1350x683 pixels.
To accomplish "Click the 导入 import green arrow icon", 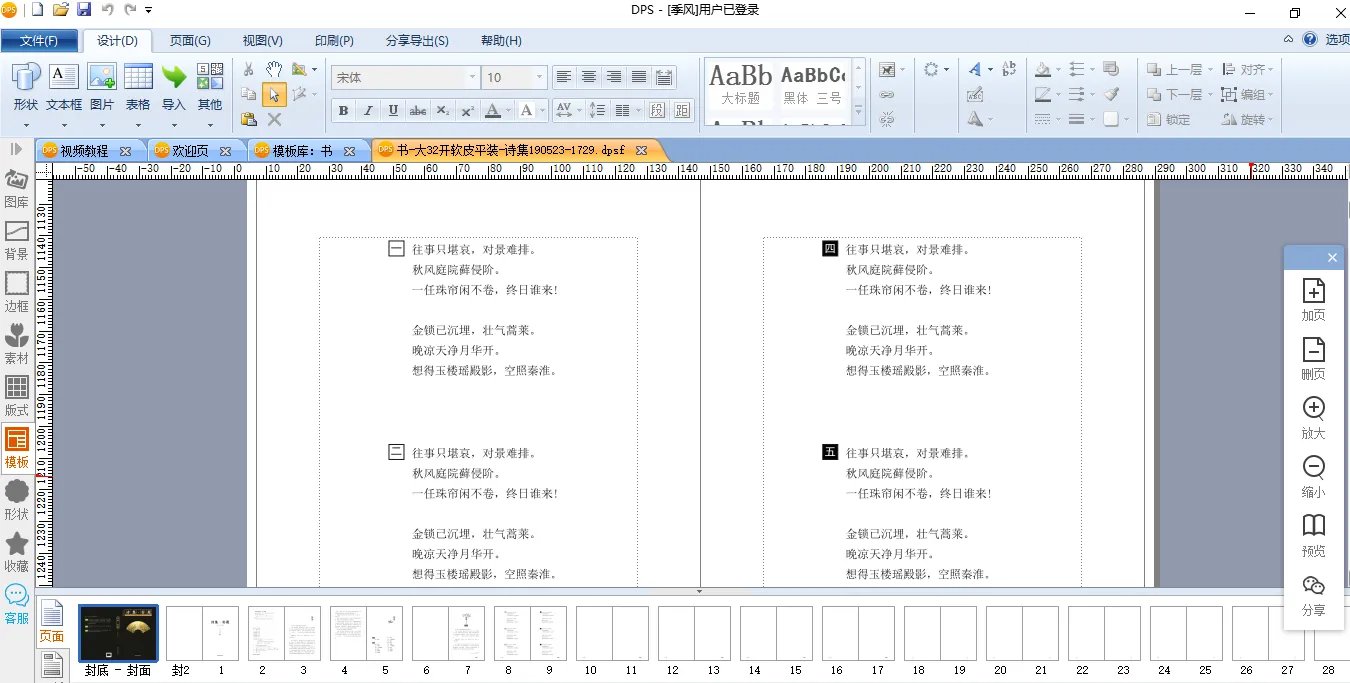I will [x=174, y=87].
